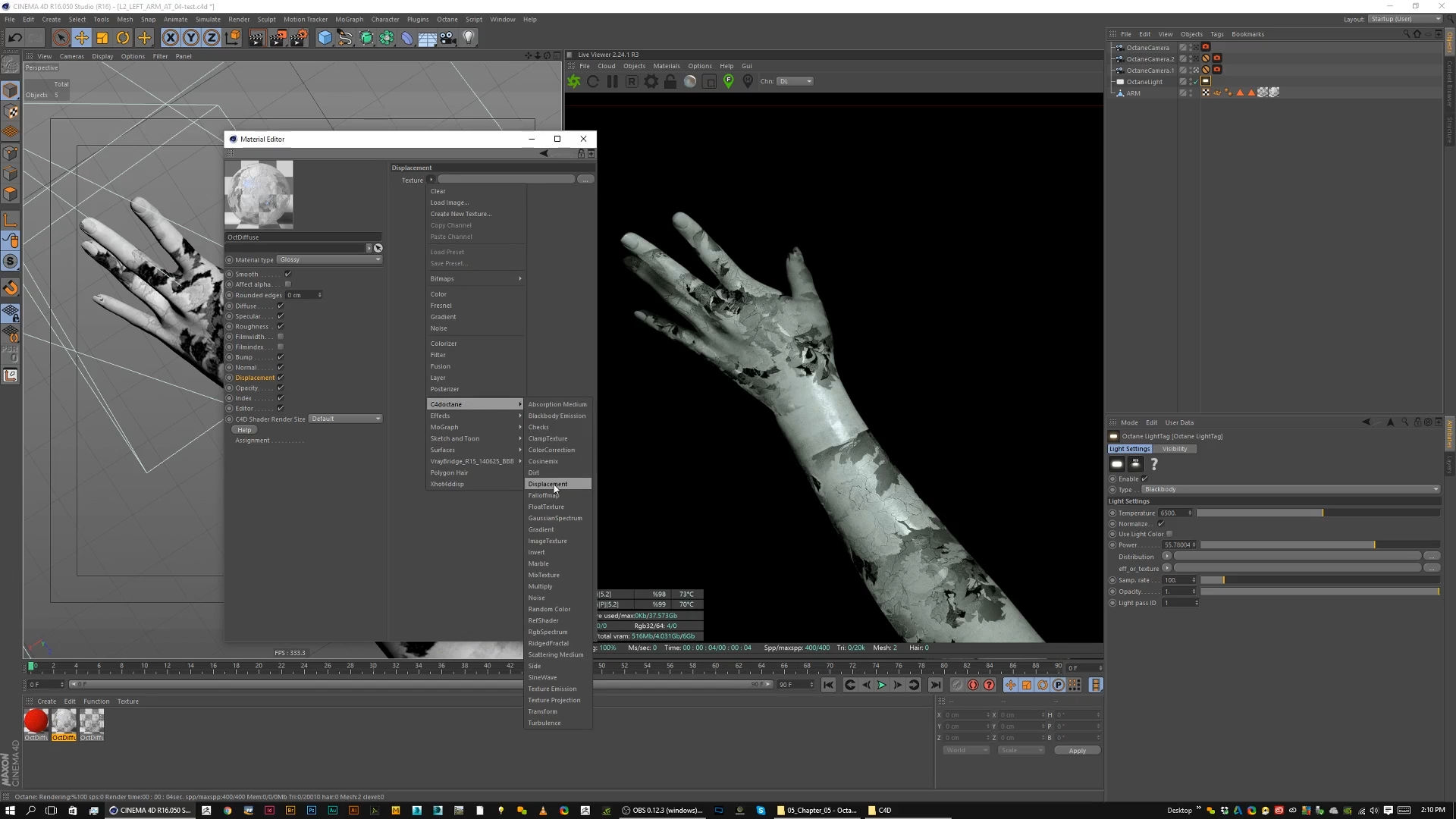Click the Scale tool icon
This screenshot has height=819, width=1456.
point(102,37)
